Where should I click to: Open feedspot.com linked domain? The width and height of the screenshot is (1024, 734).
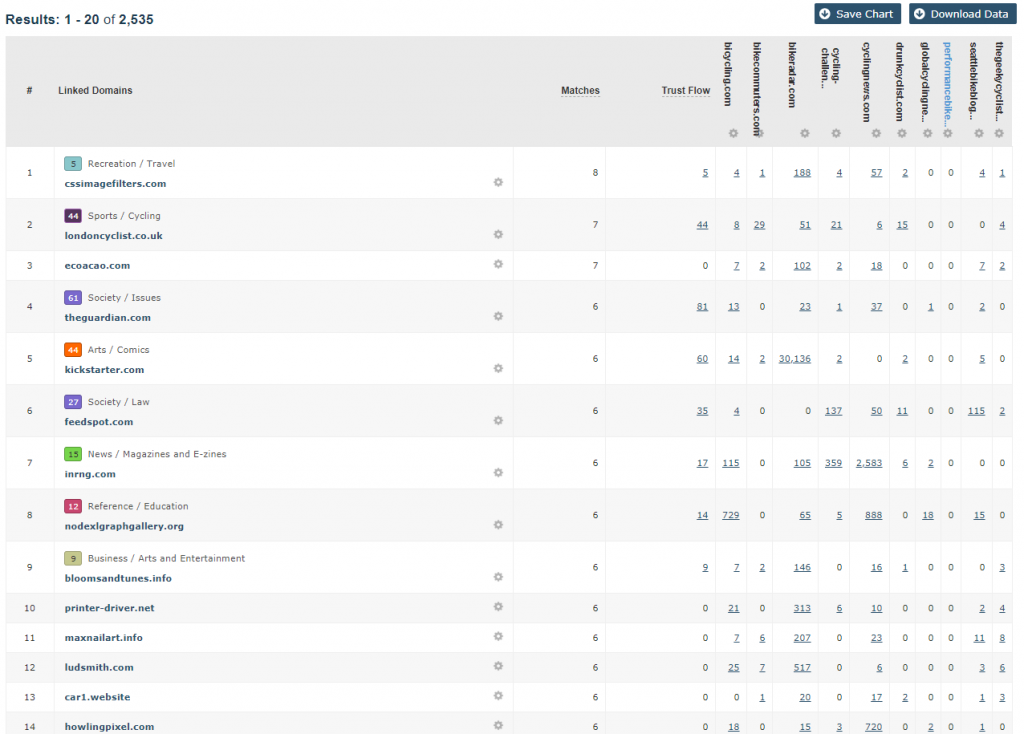(99, 422)
